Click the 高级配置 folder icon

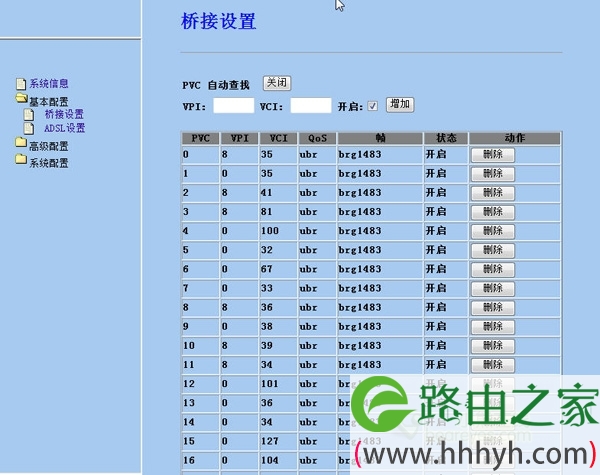(21, 143)
